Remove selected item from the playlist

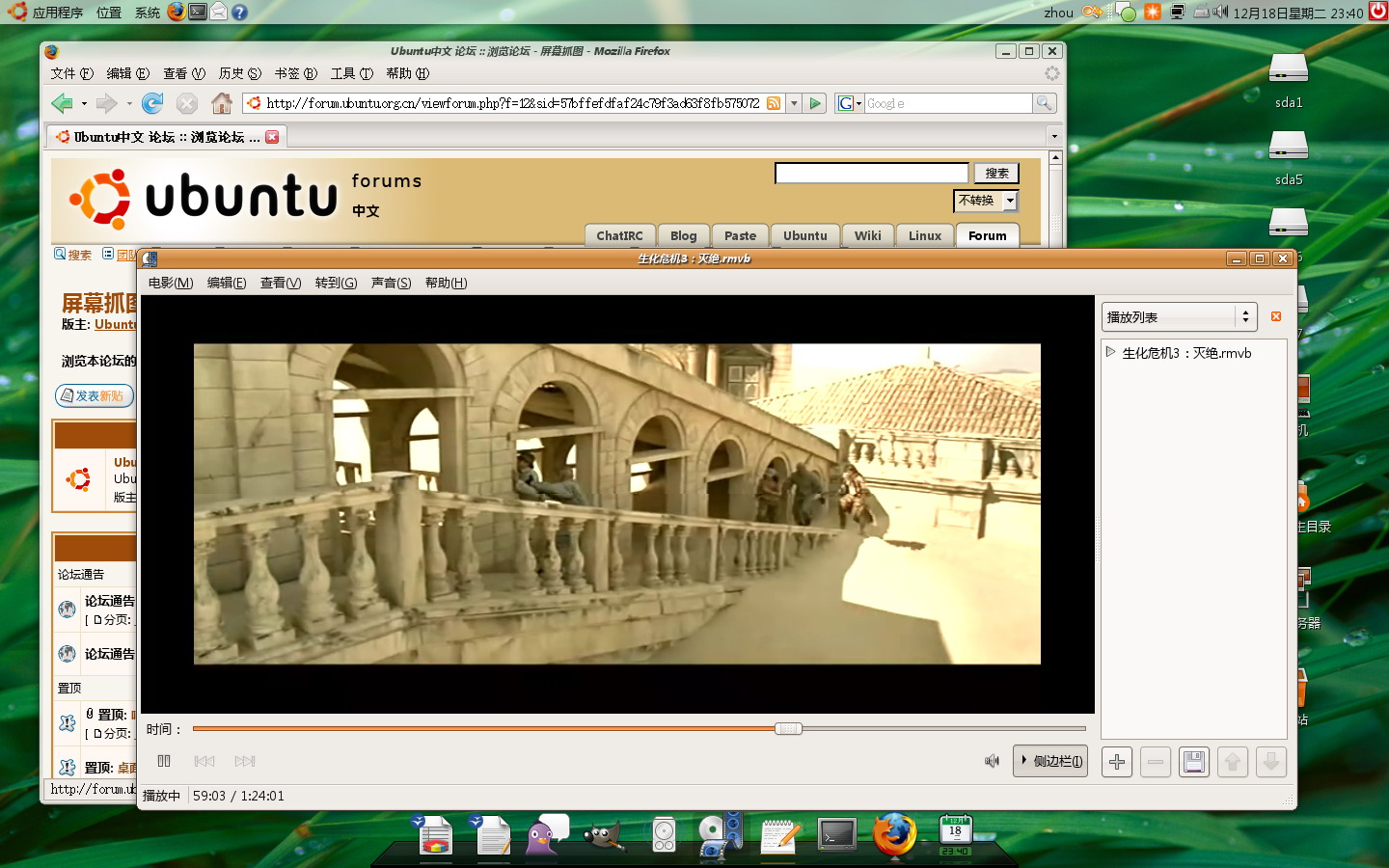coord(1156,762)
